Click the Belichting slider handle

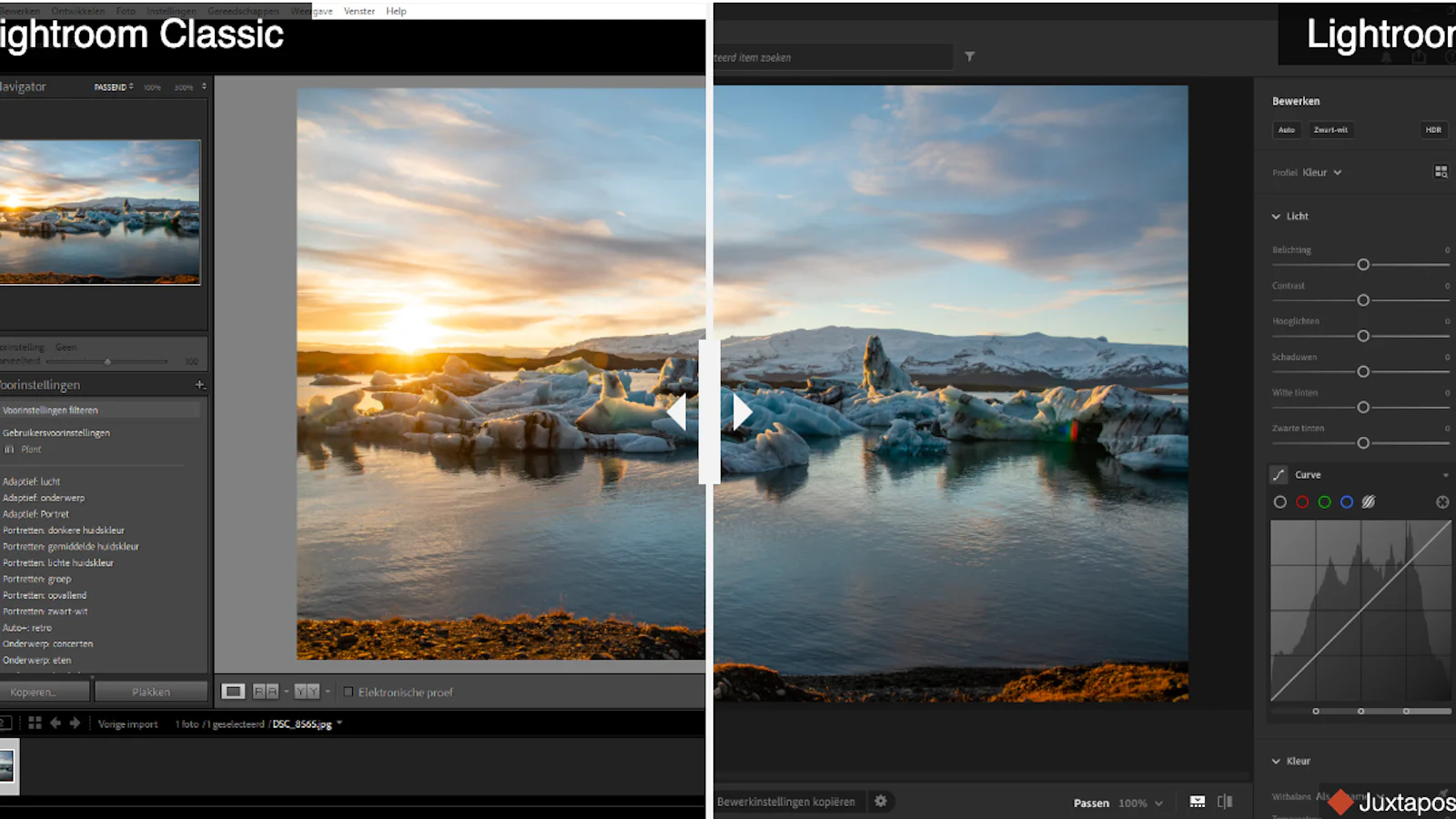1363,265
